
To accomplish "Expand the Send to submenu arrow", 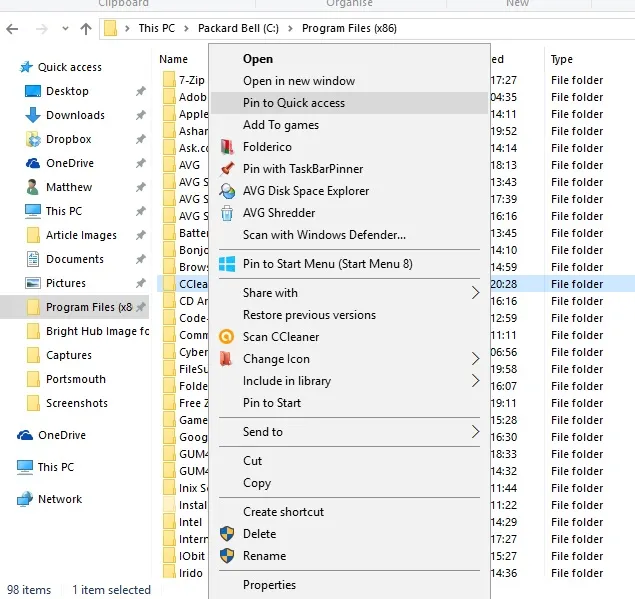I will [x=475, y=432].
